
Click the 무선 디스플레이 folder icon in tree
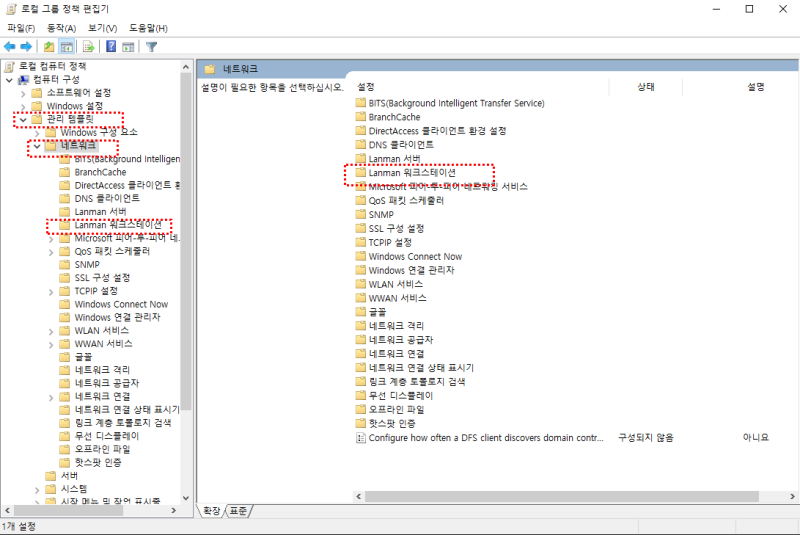[x=65, y=436]
